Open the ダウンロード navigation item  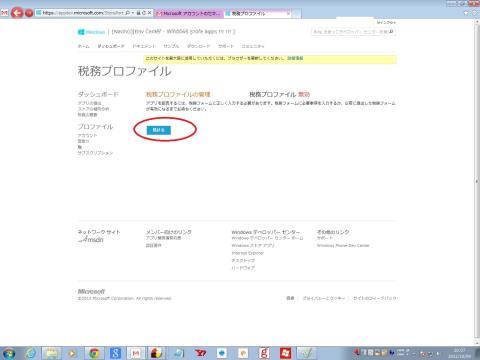coord(199,46)
